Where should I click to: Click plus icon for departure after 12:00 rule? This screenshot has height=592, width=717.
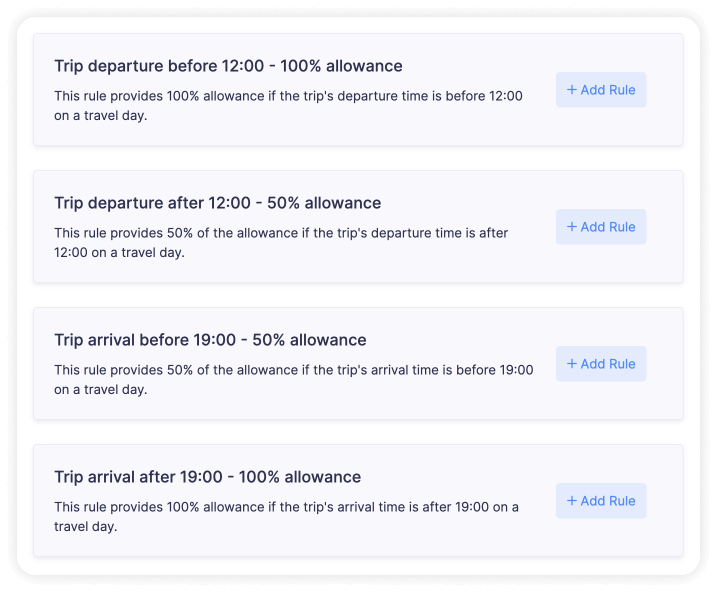[x=572, y=227]
